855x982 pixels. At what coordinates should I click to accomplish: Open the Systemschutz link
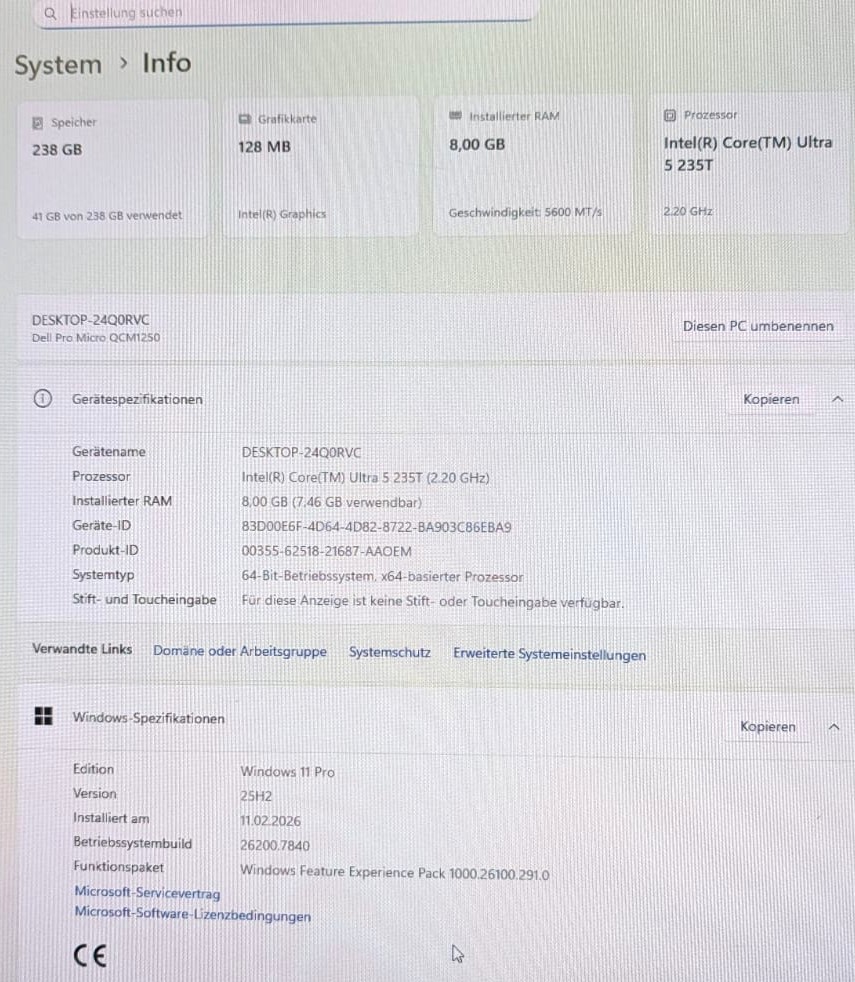(390, 653)
